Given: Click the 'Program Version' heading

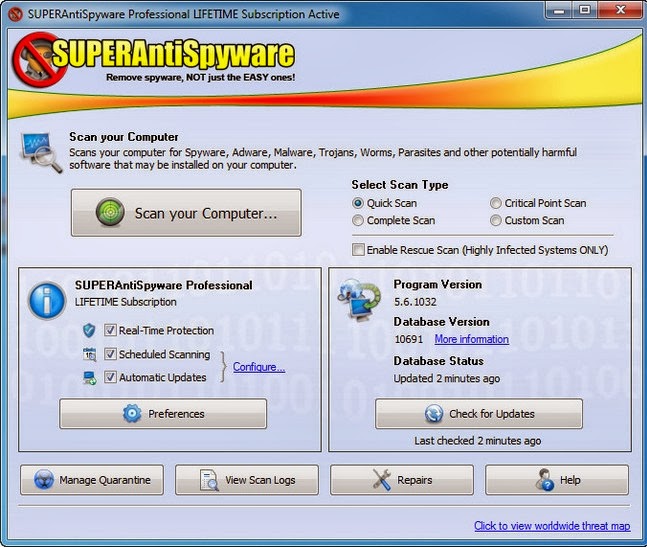Looking at the screenshot, I should pyautogui.click(x=437, y=285).
